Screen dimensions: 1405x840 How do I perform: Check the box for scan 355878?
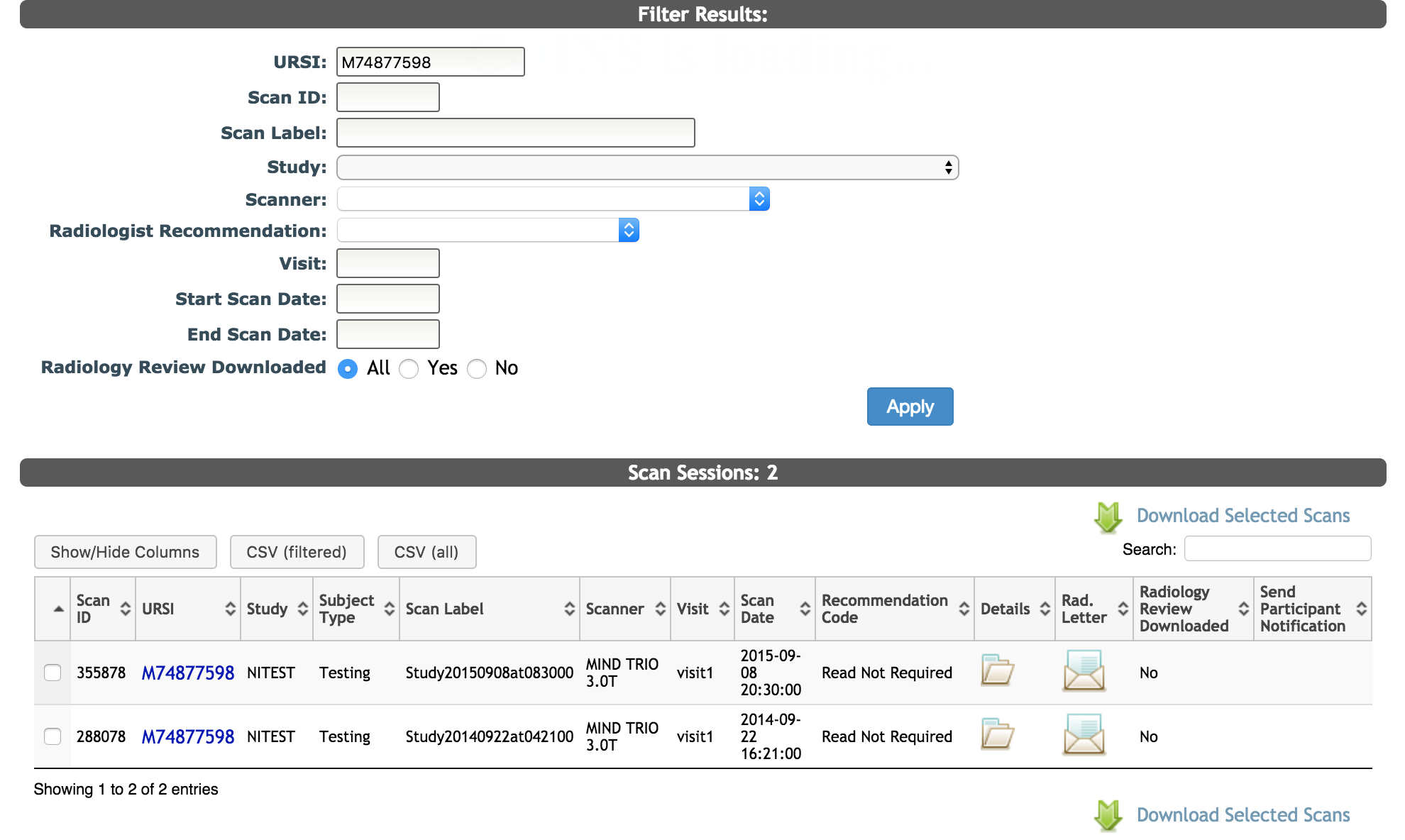pos(53,673)
